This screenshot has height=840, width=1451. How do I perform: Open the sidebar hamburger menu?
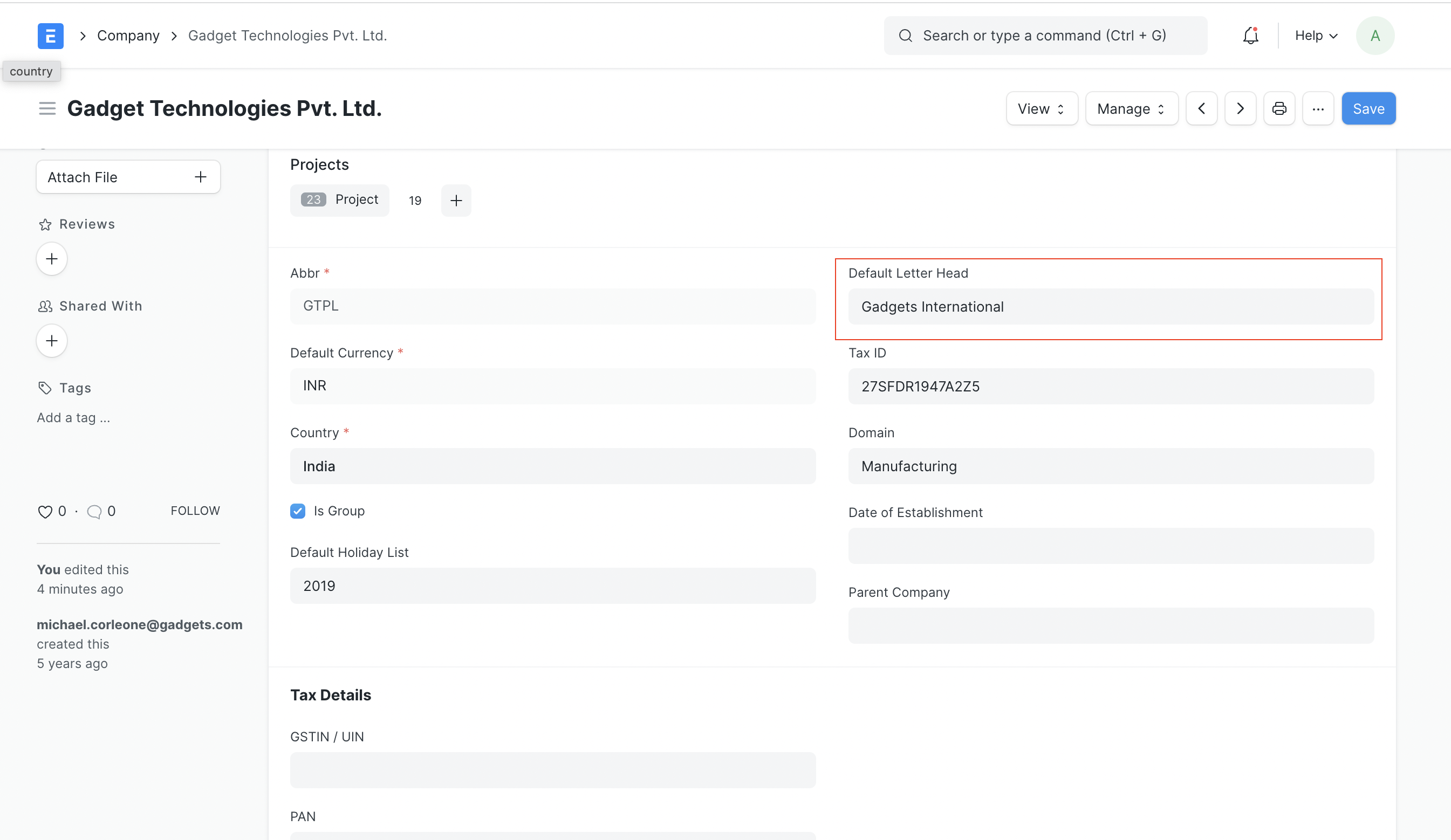[x=46, y=108]
